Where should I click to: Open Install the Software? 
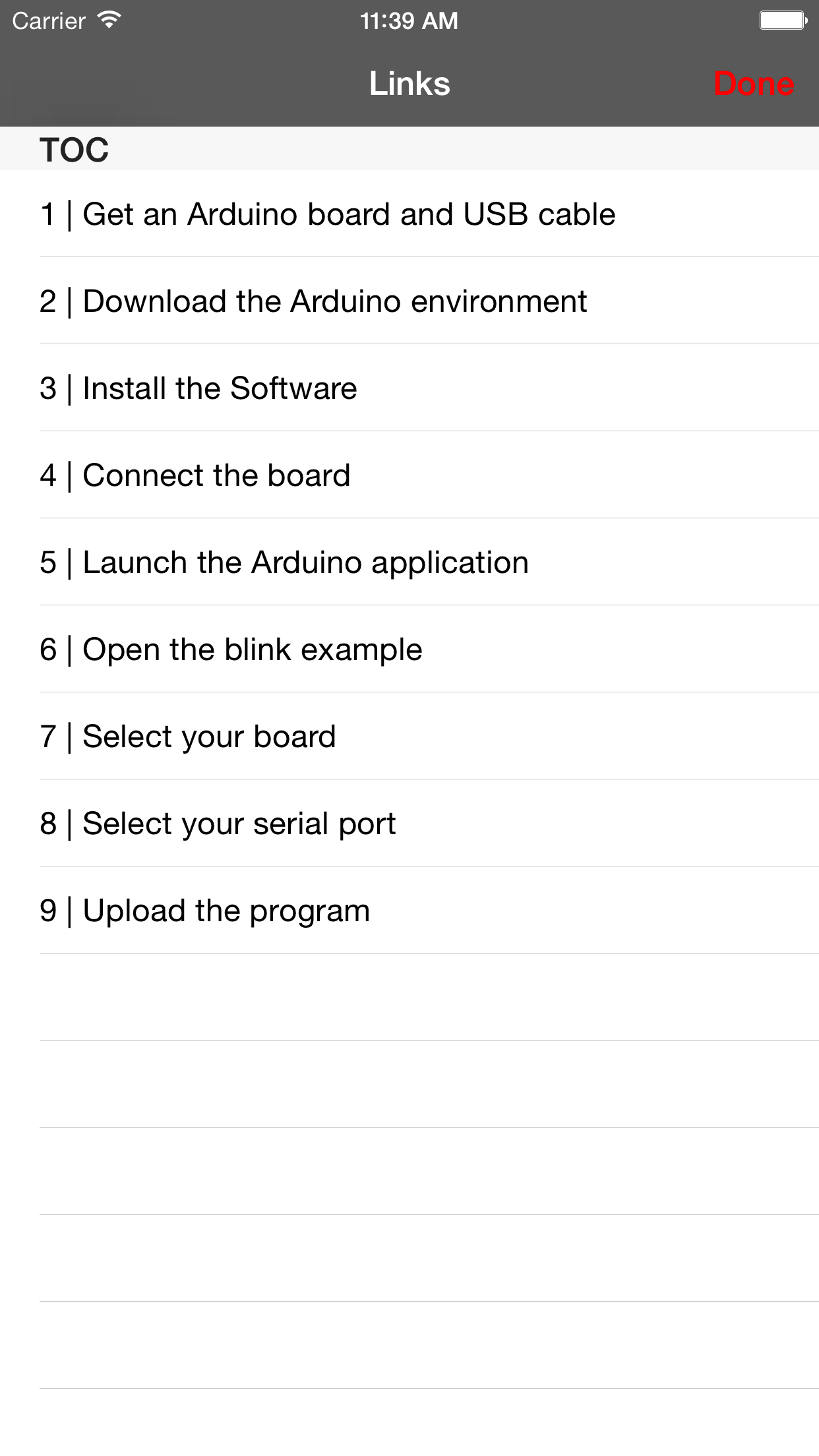click(x=198, y=387)
